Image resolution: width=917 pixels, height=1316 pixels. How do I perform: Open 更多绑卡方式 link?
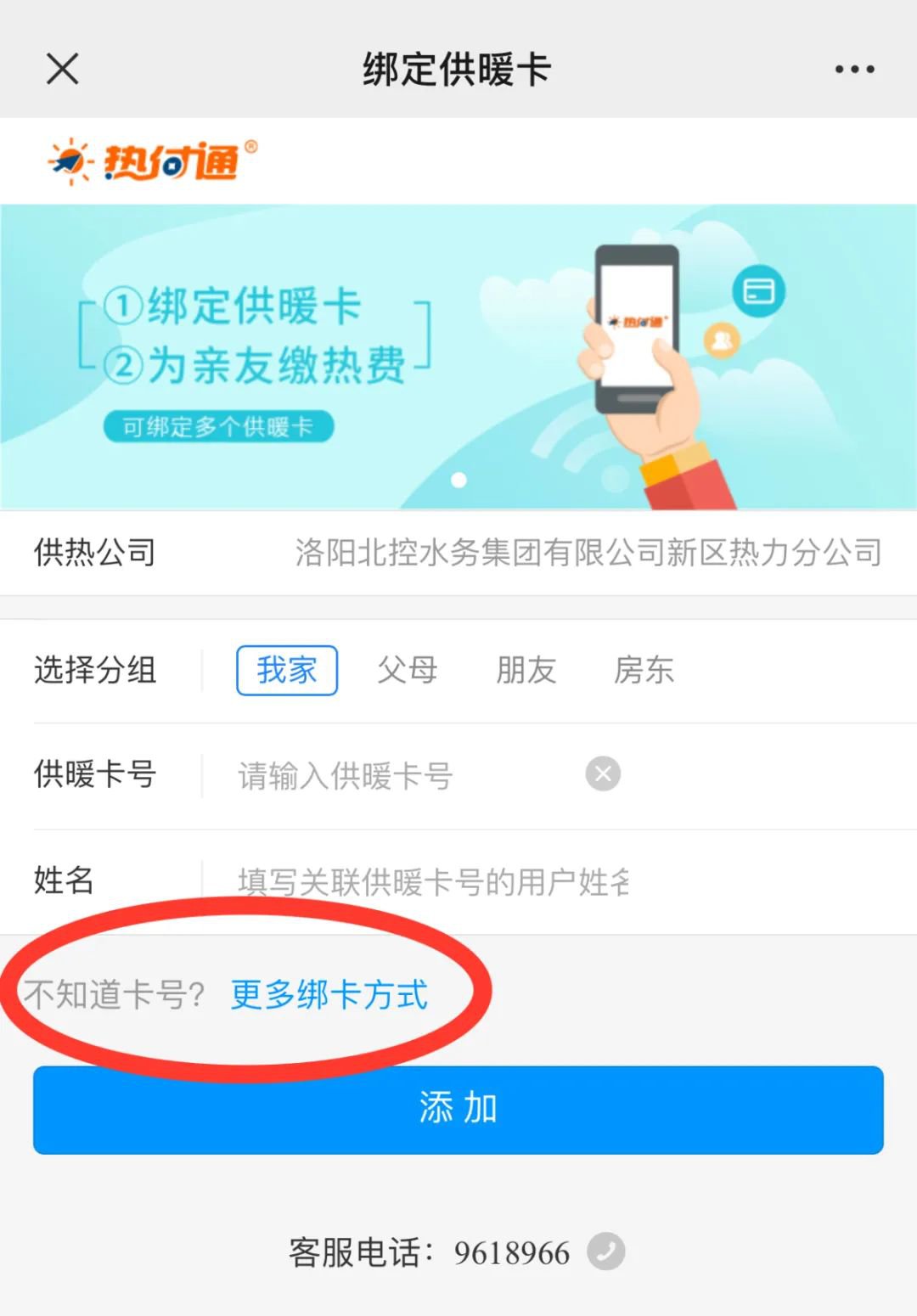pos(329,994)
